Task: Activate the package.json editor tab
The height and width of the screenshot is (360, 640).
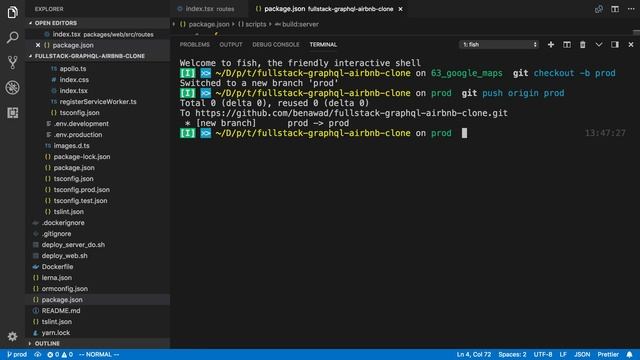Action: [329, 9]
